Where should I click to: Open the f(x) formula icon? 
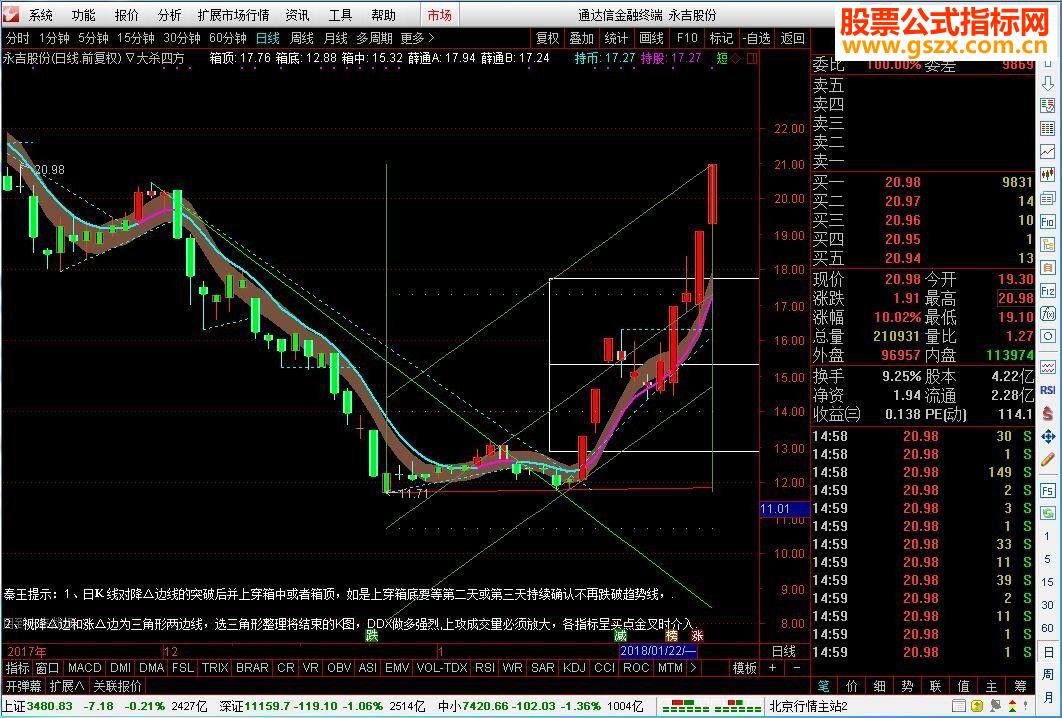coord(1048,314)
